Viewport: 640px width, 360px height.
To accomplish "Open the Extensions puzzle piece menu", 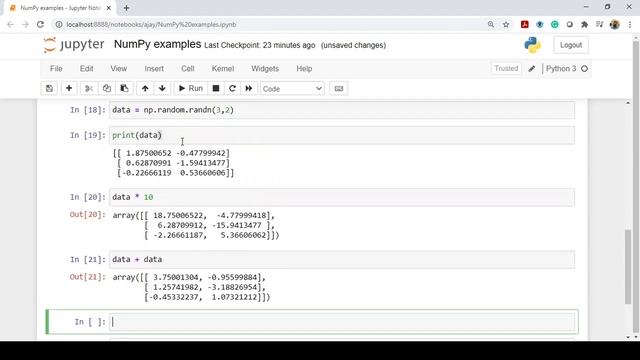I will (584, 24).
